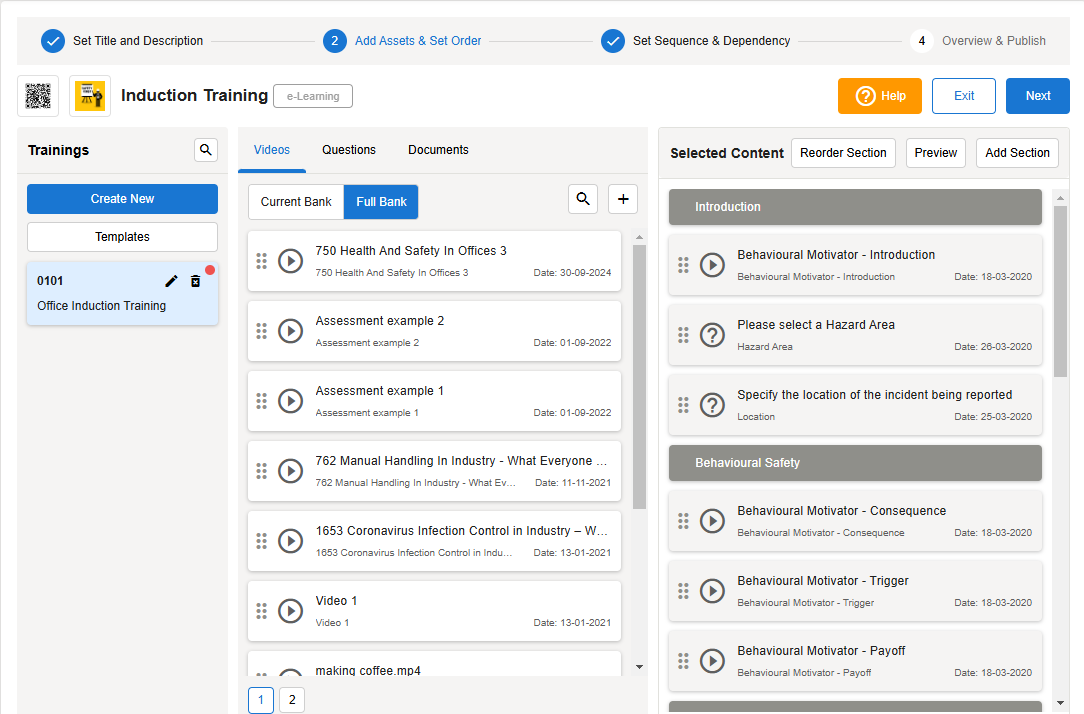Open search in the video bank

583,199
